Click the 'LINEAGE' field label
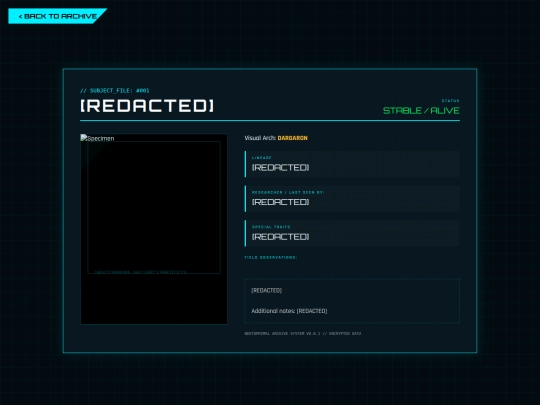Screen dimensions: 540x405 pos(262,158)
